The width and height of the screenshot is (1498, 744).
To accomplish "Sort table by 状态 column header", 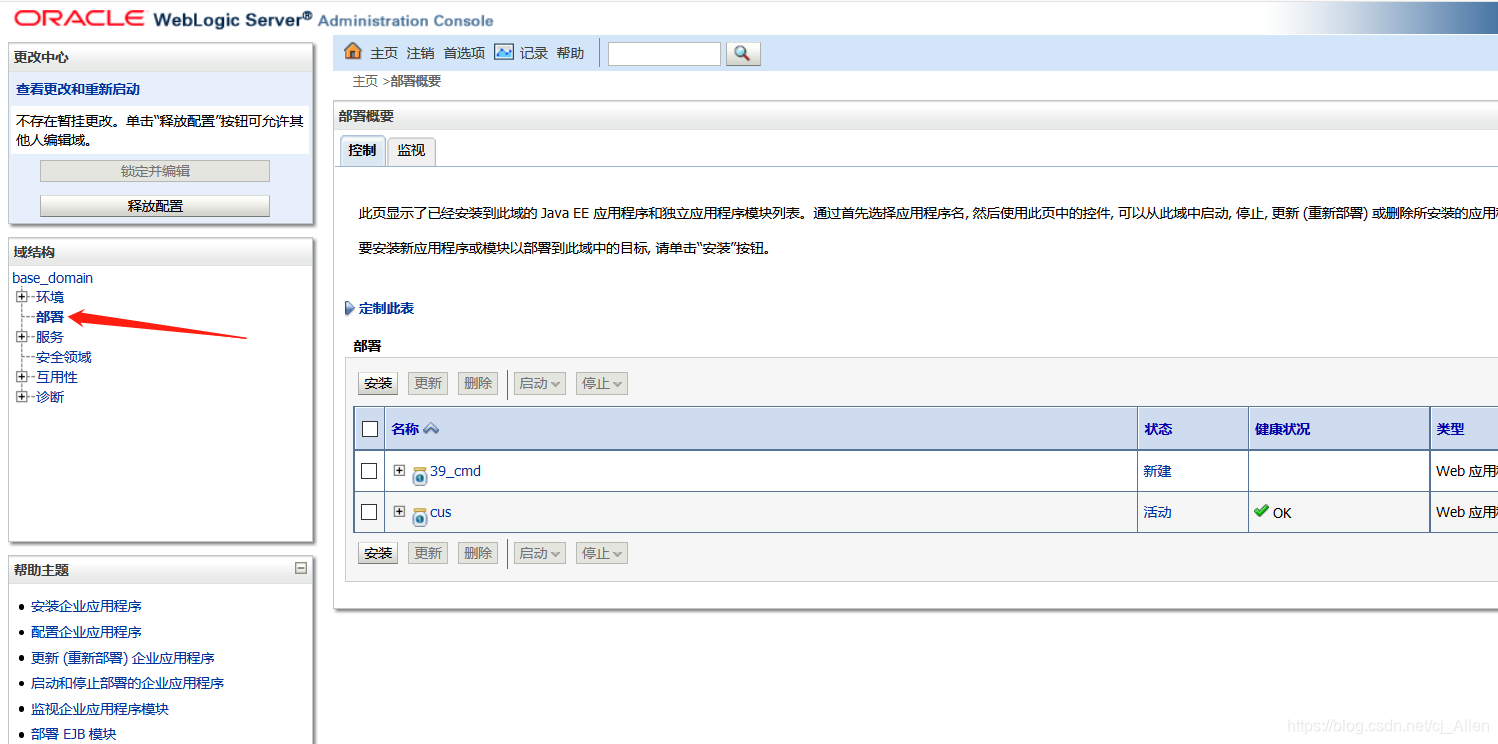I will 1158,429.
